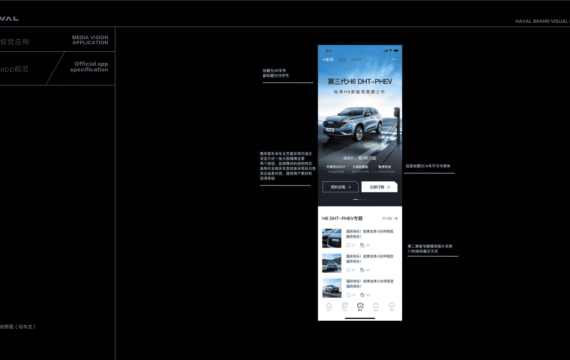Click the signal strength icon in status bar
The width and height of the screenshot is (570, 360).
pos(386,51)
